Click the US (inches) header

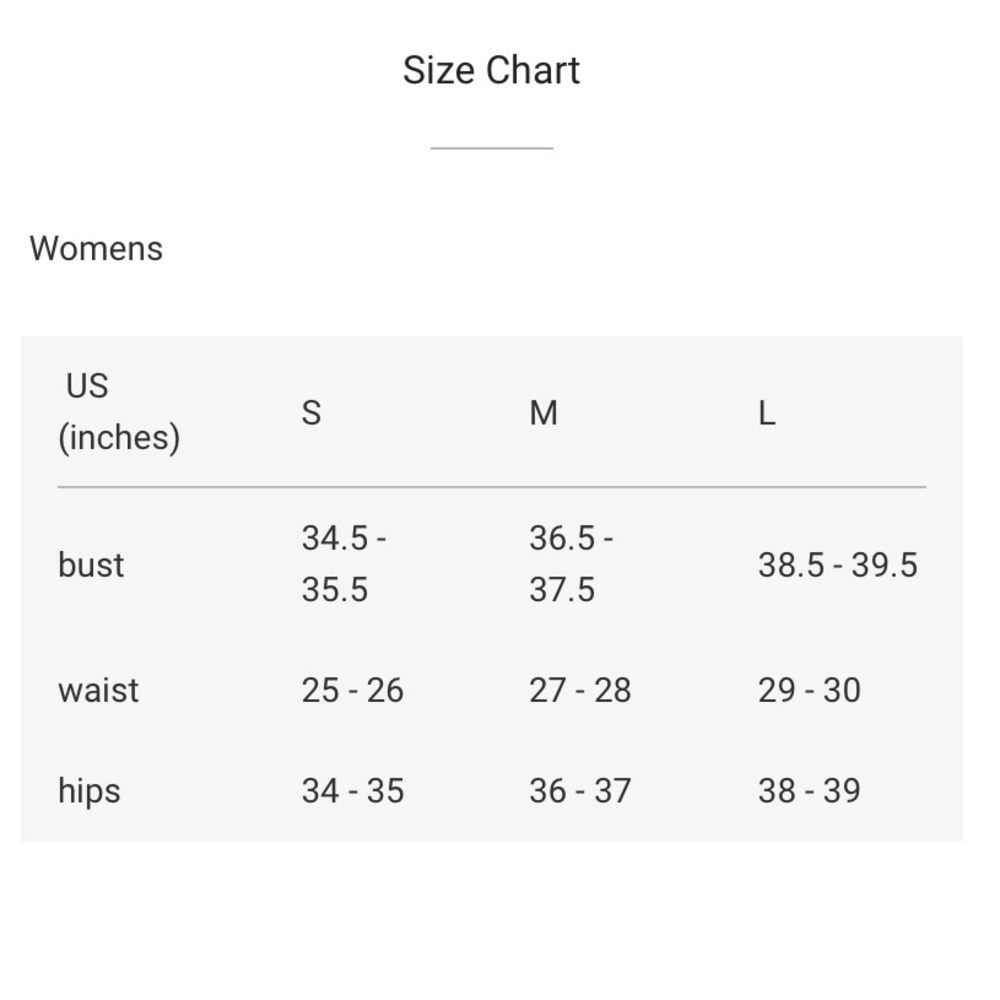(118, 411)
